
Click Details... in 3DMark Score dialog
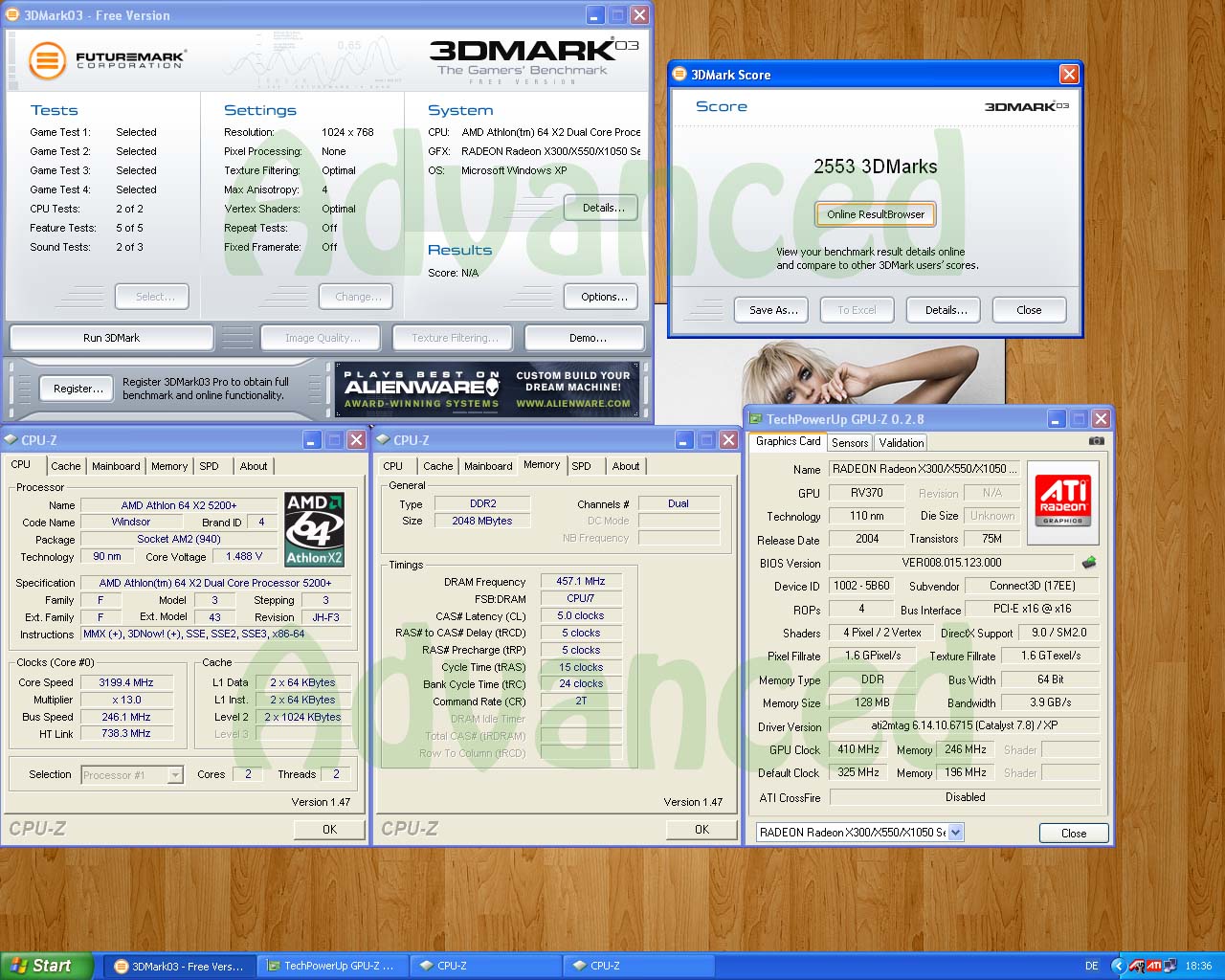(x=946, y=310)
